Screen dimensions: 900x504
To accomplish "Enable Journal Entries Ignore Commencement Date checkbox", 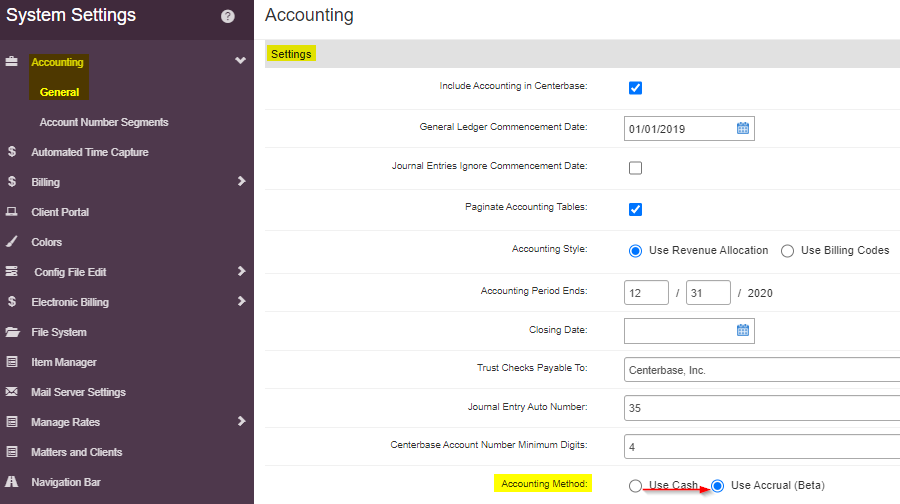I will pos(635,168).
